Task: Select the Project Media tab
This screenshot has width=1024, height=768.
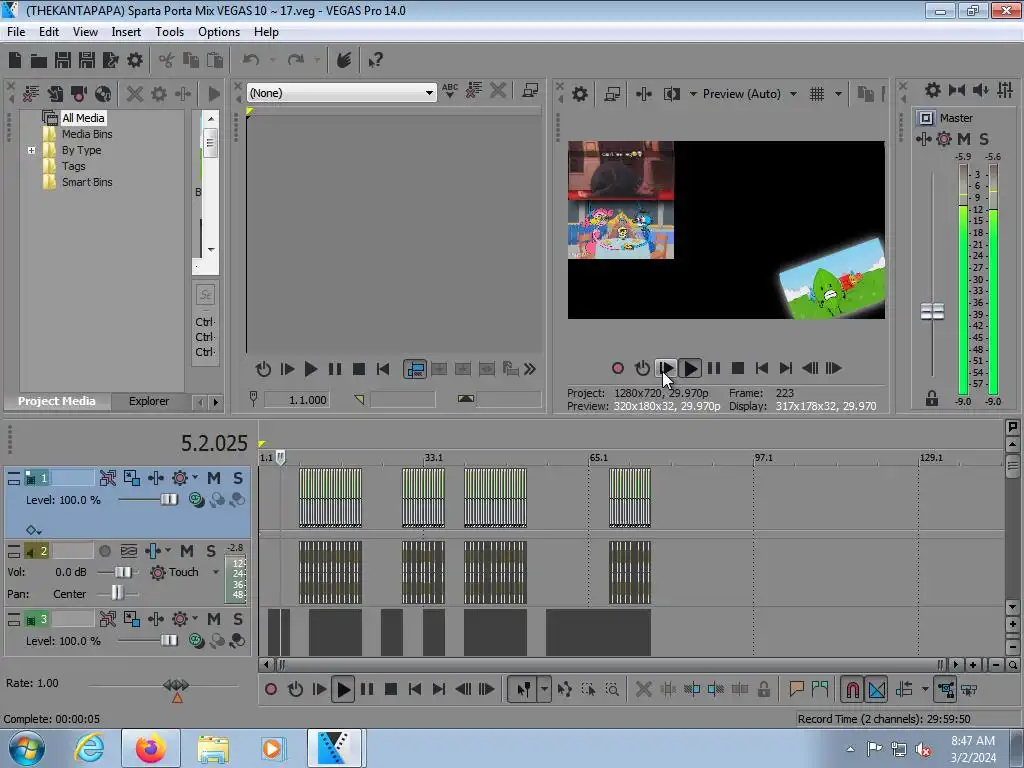Action: pyautogui.click(x=56, y=401)
